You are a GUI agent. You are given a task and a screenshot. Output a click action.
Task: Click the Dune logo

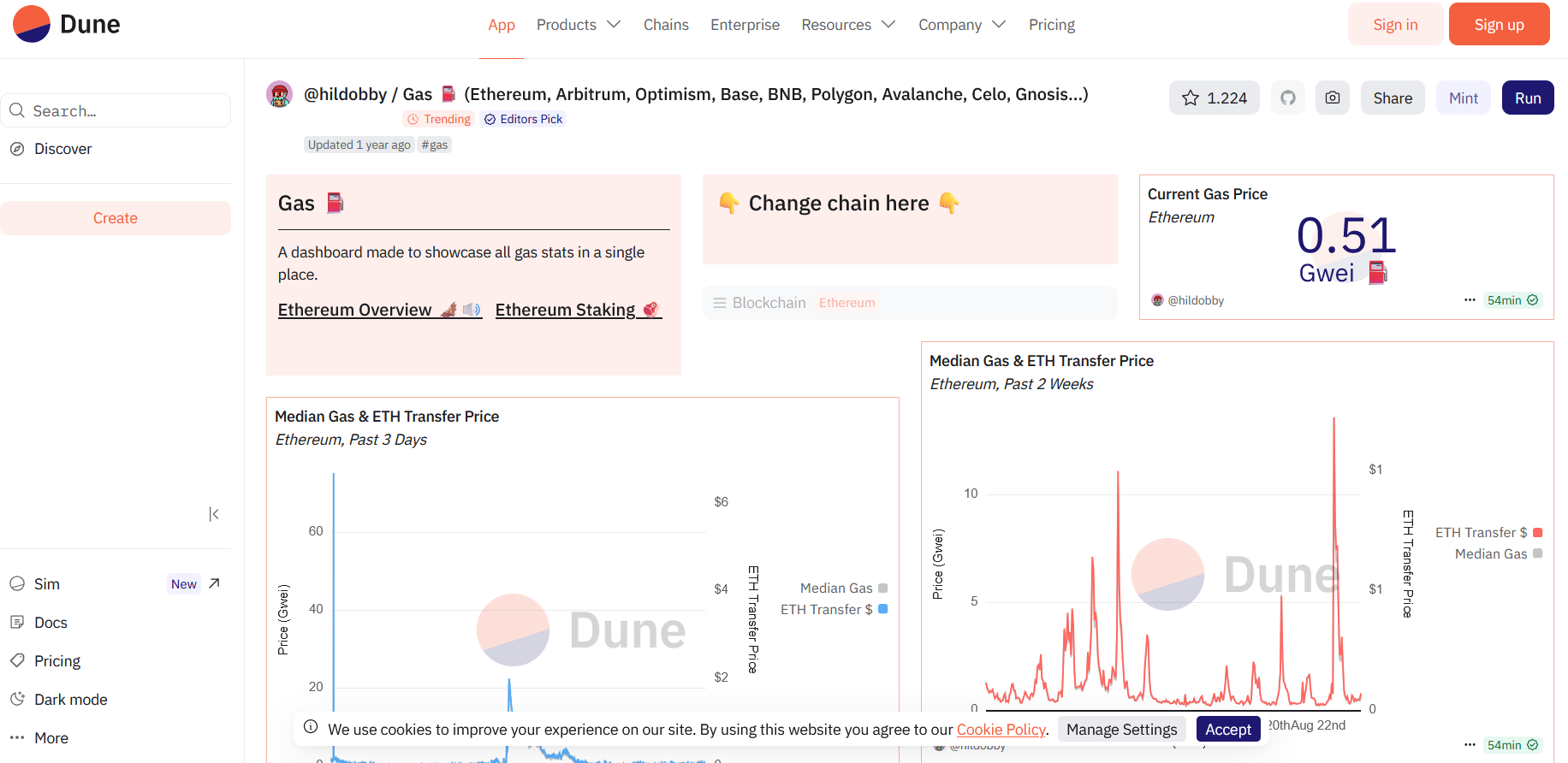tap(67, 24)
